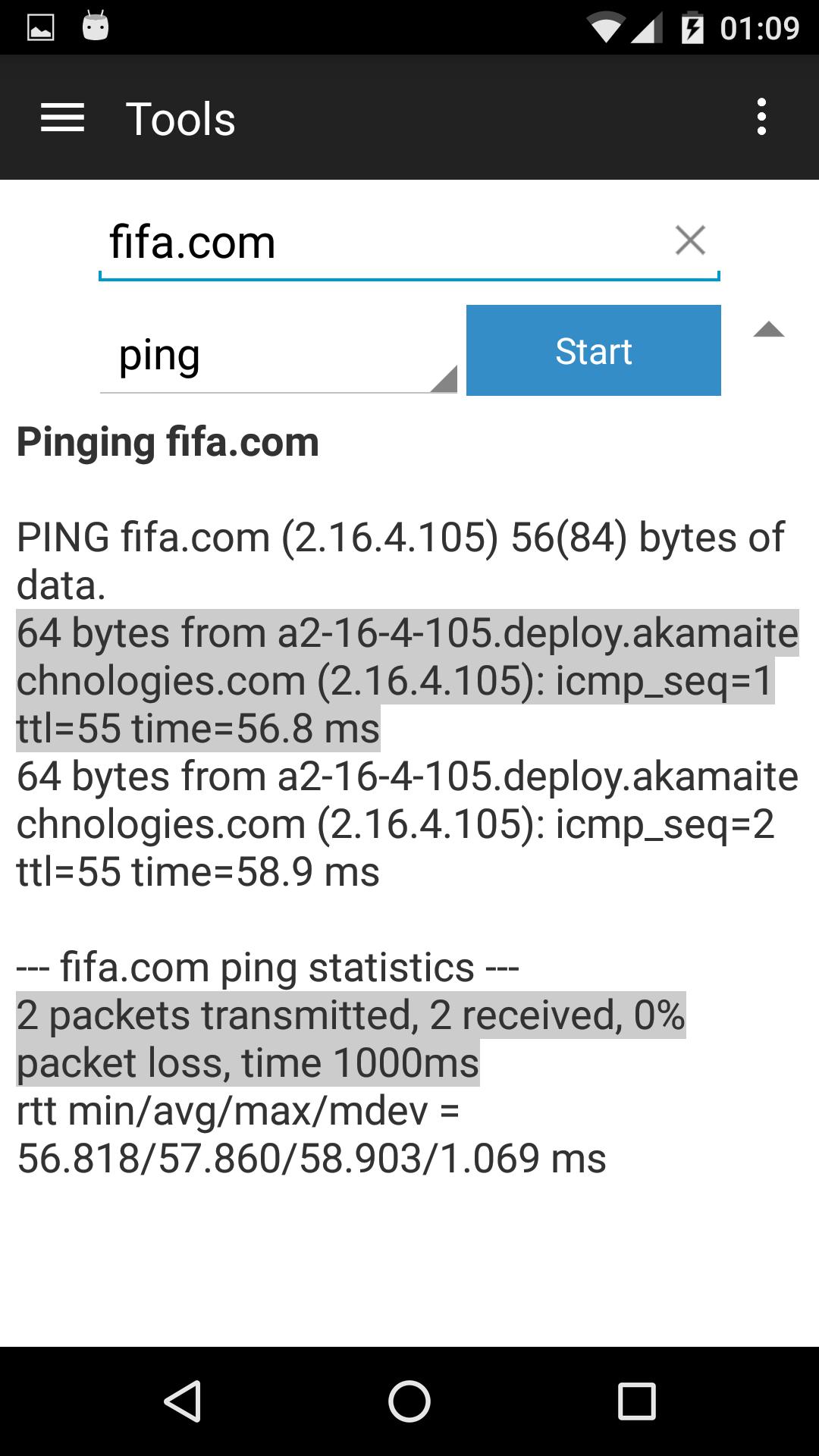Tap the battery charging icon
This screenshot has width=819, height=1456.
click(x=692, y=28)
